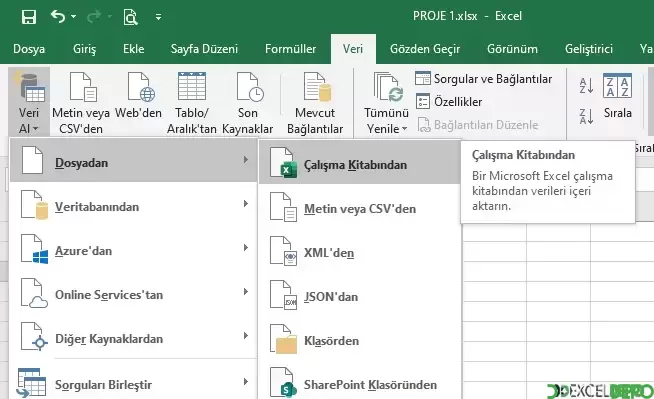Click the Web'den ribbon icon
This screenshot has width=654, height=399.
click(141, 87)
